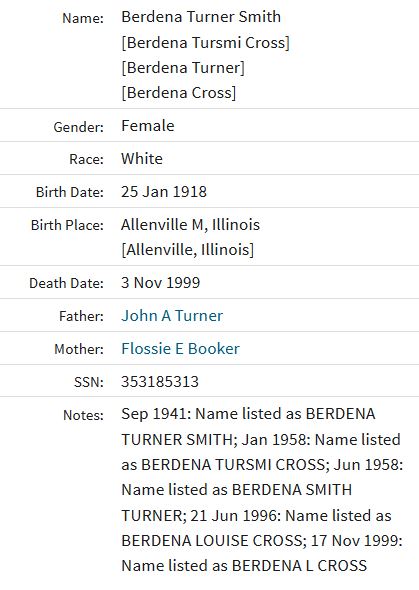
Task: Click the death date 3 Nov 1999
Action: coord(161,283)
